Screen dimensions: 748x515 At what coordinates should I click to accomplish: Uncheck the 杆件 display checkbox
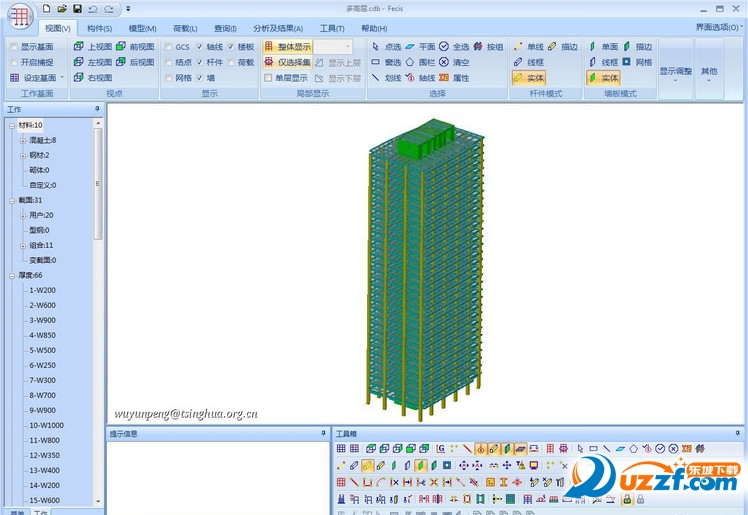(199, 62)
